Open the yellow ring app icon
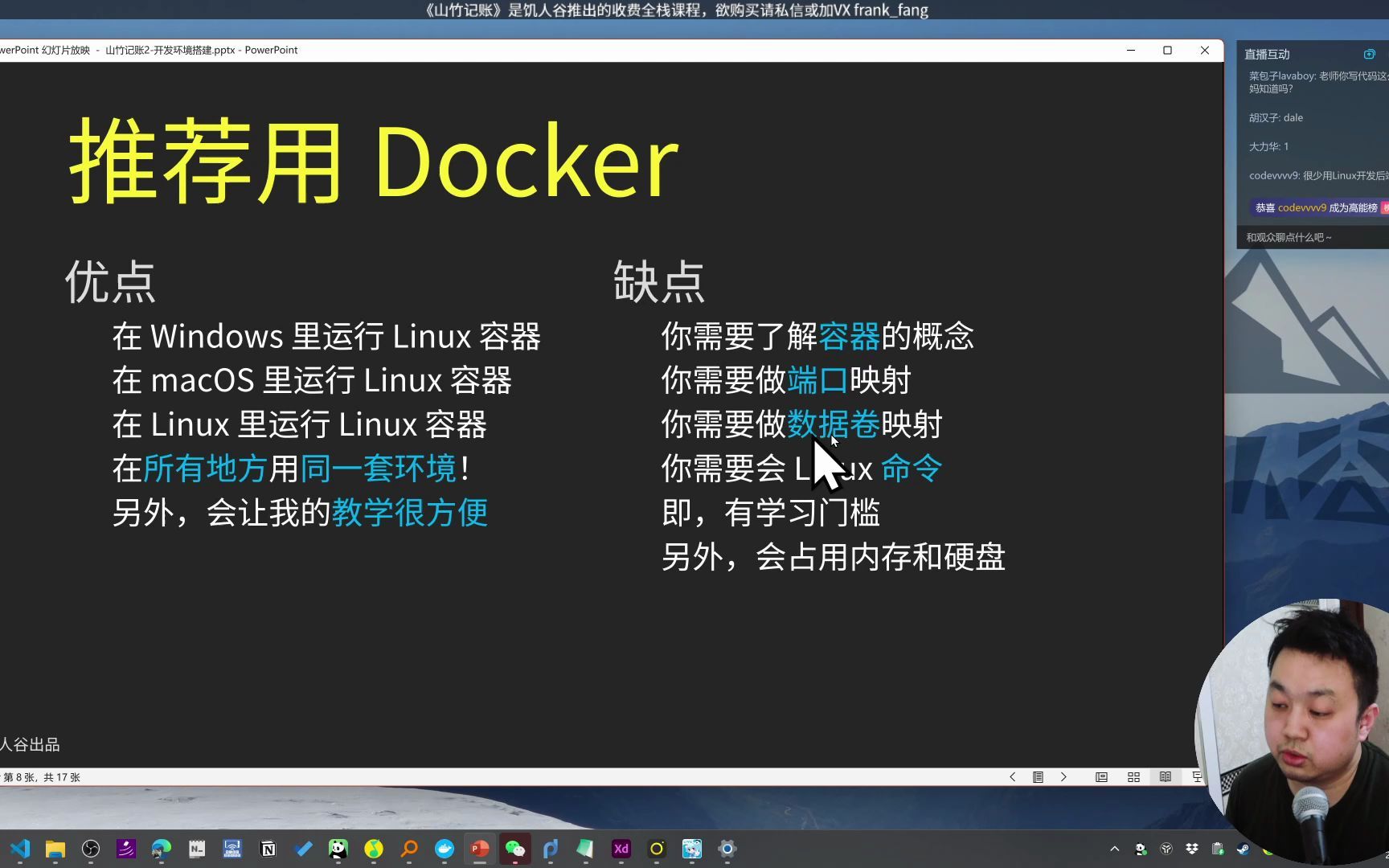The height and width of the screenshot is (868, 1389). click(656, 849)
